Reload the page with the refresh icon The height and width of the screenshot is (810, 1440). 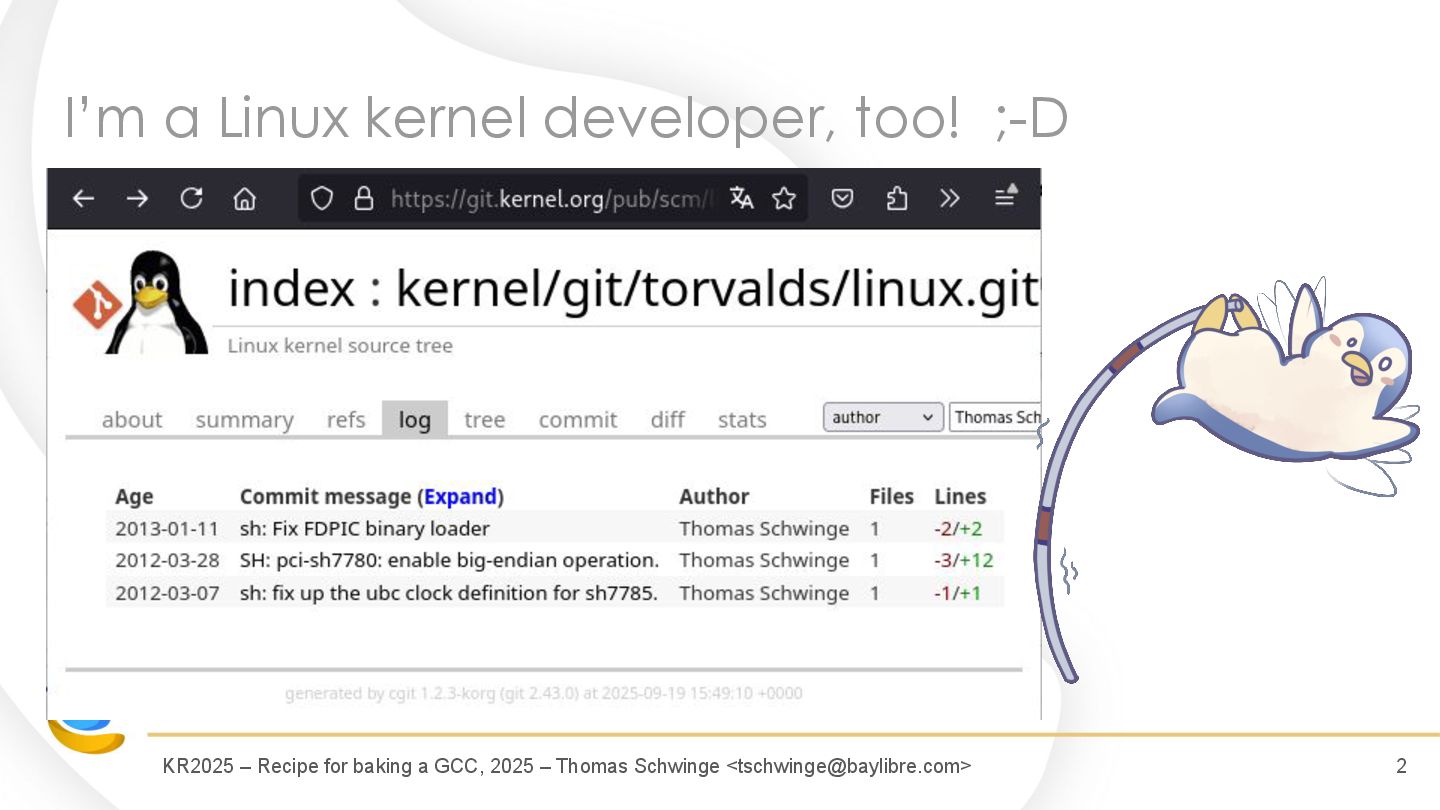click(191, 199)
